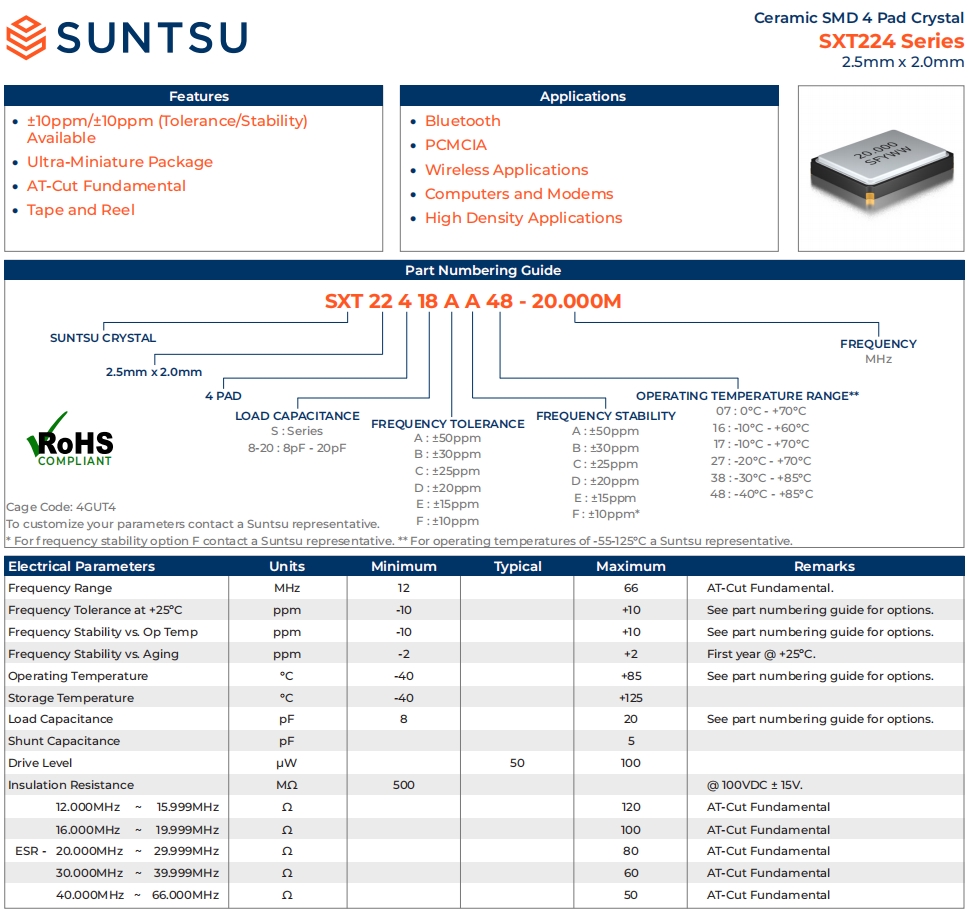This screenshot has width=969, height=909.
Task: Click the Features section header
Action: tap(193, 96)
